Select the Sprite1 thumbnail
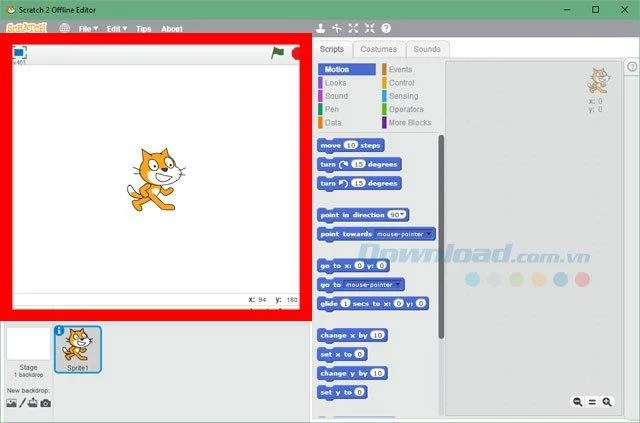The height and width of the screenshot is (423, 640). tap(78, 350)
